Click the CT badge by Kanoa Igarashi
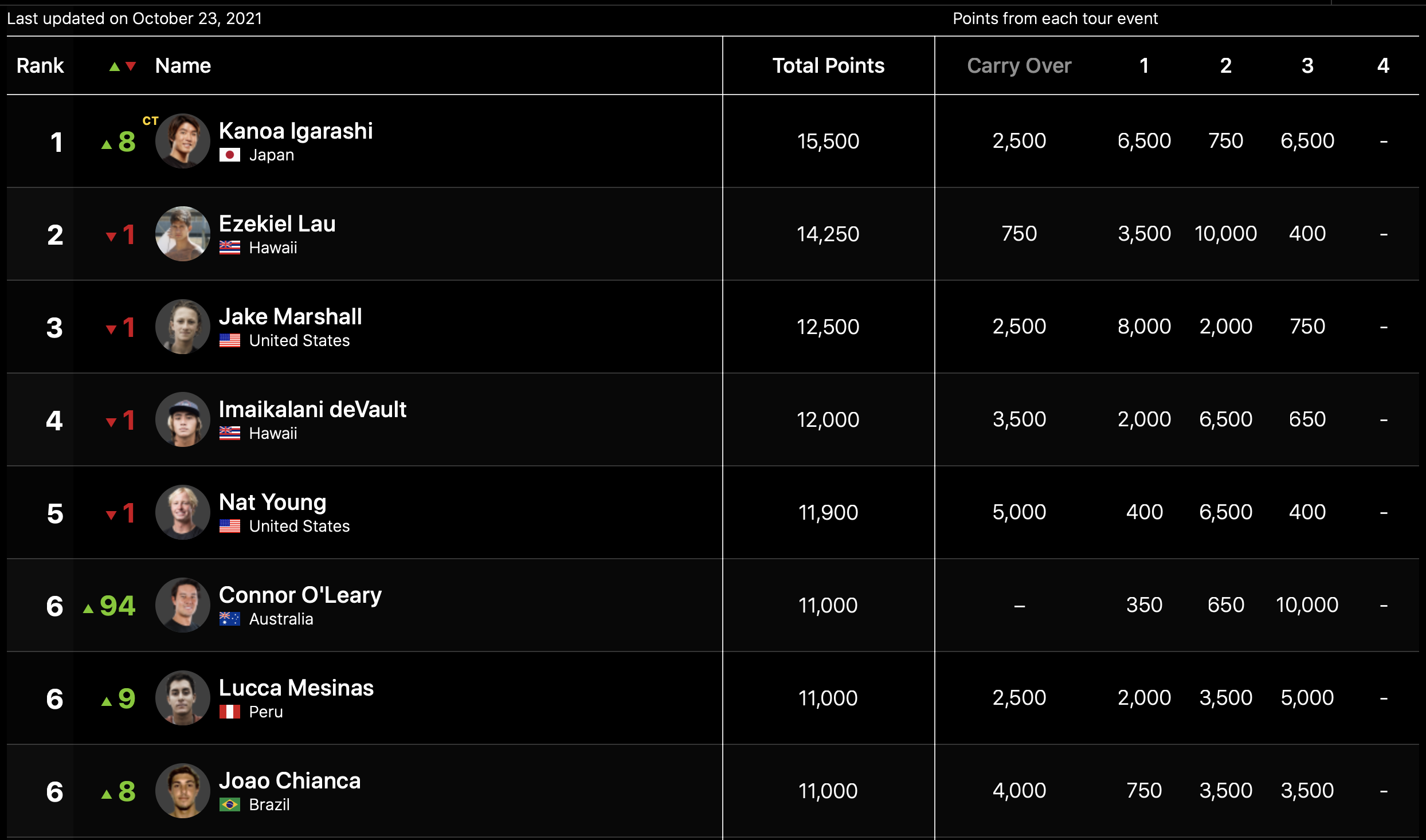Image resolution: width=1426 pixels, height=840 pixels. [x=150, y=121]
